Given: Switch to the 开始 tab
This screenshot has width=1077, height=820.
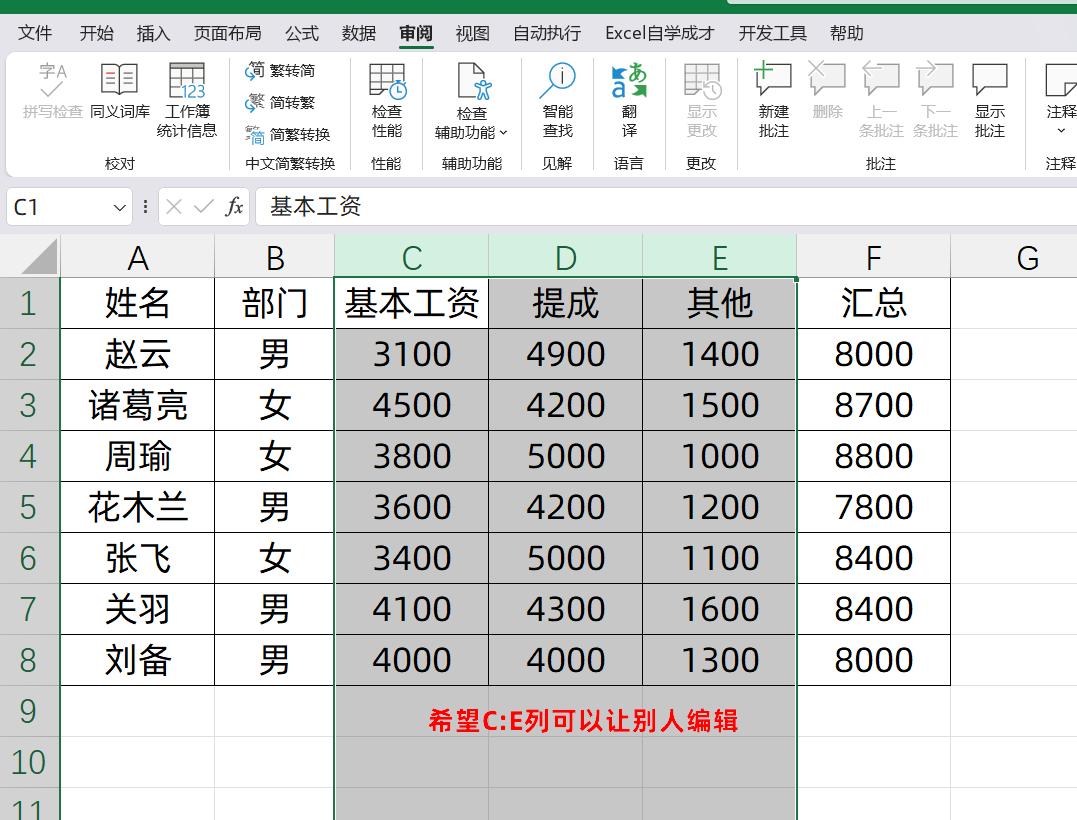Looking at the screenshot, I should pos(97,33).
